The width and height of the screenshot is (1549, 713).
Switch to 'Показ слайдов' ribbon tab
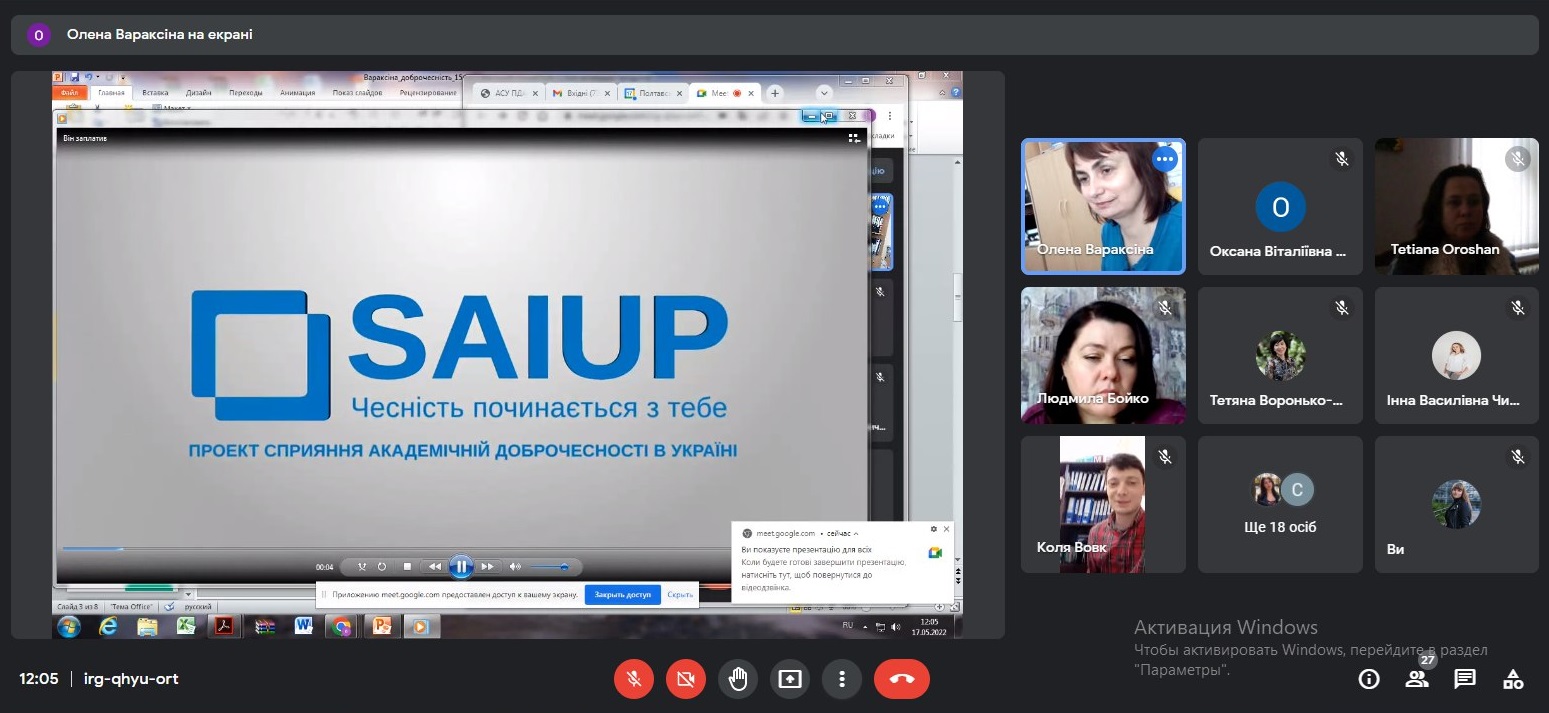point(357,93)
